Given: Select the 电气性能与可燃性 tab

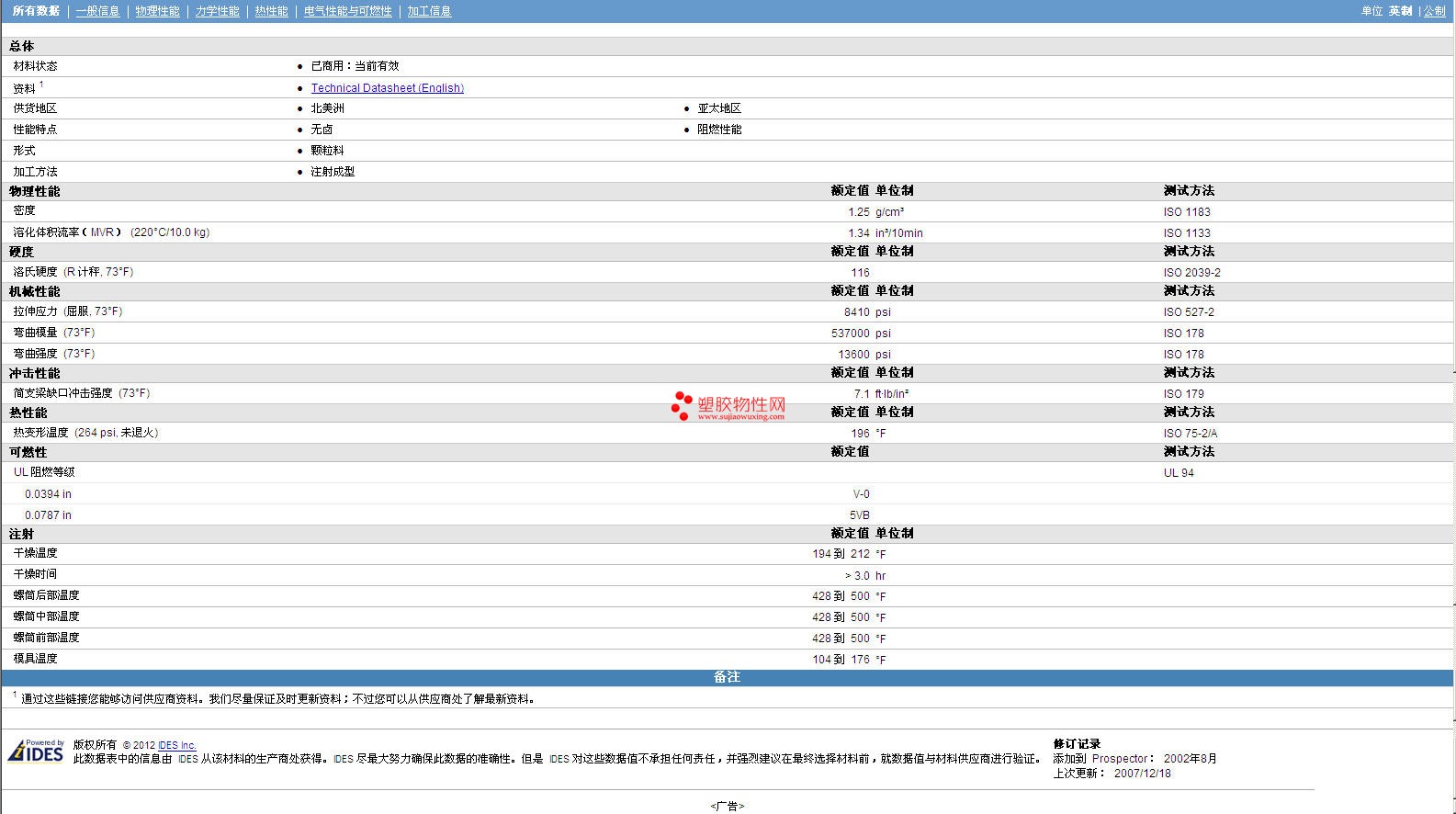Looking at the screenshot, I should [347, 11].
